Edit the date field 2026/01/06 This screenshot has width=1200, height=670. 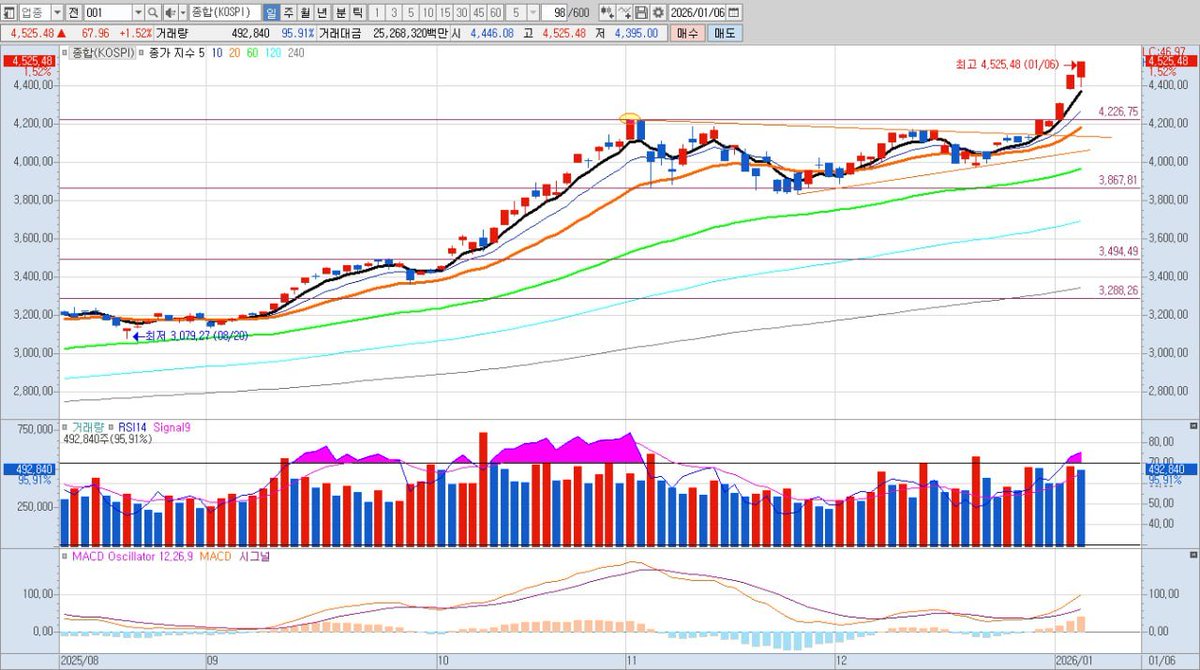pos(697,13)
